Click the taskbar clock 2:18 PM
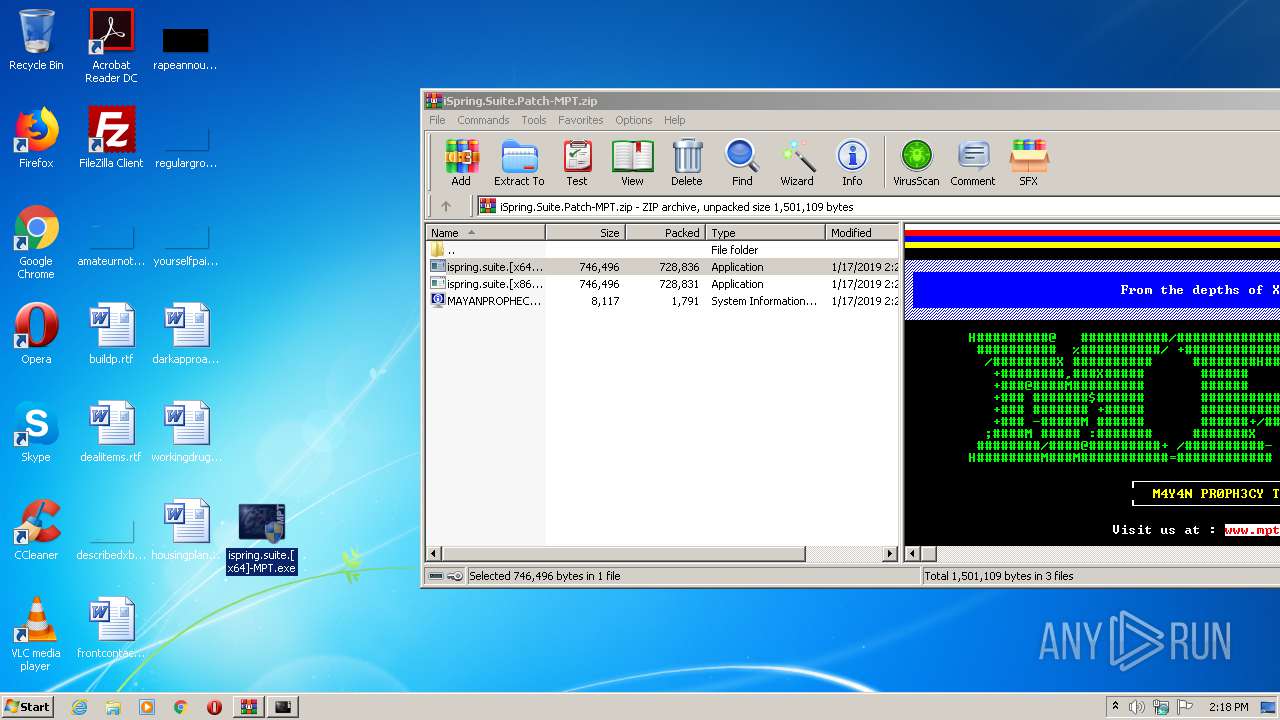This screenshot has height=720, width=1280. pyautogui.click(x=1228, y=707)
